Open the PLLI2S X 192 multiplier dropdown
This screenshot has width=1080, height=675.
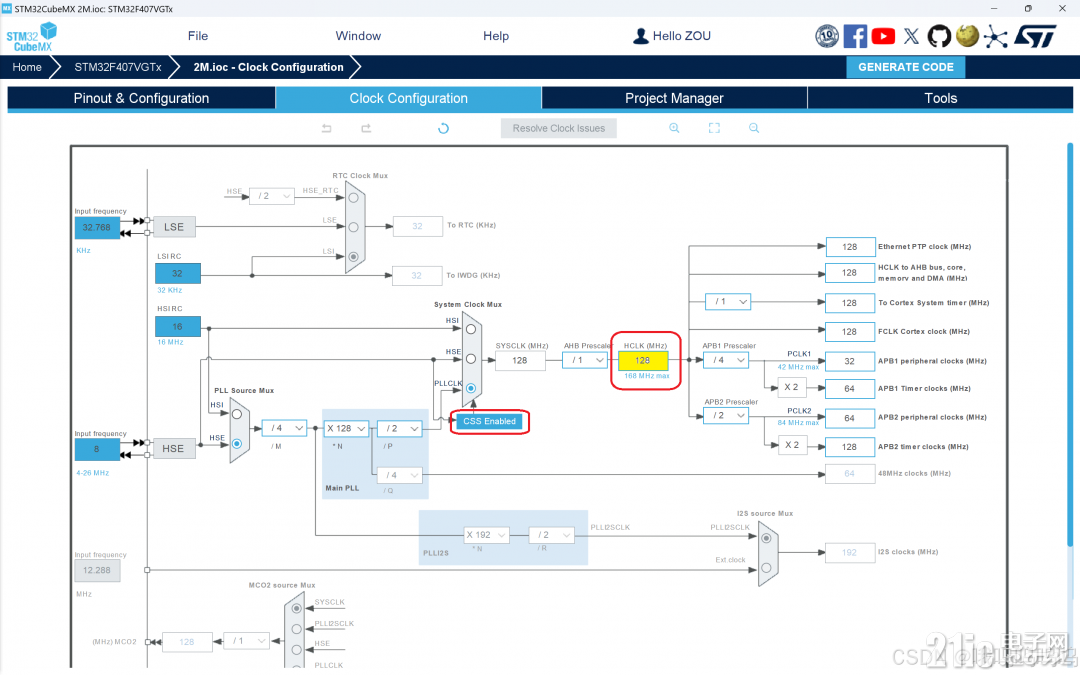coord(487,535)
